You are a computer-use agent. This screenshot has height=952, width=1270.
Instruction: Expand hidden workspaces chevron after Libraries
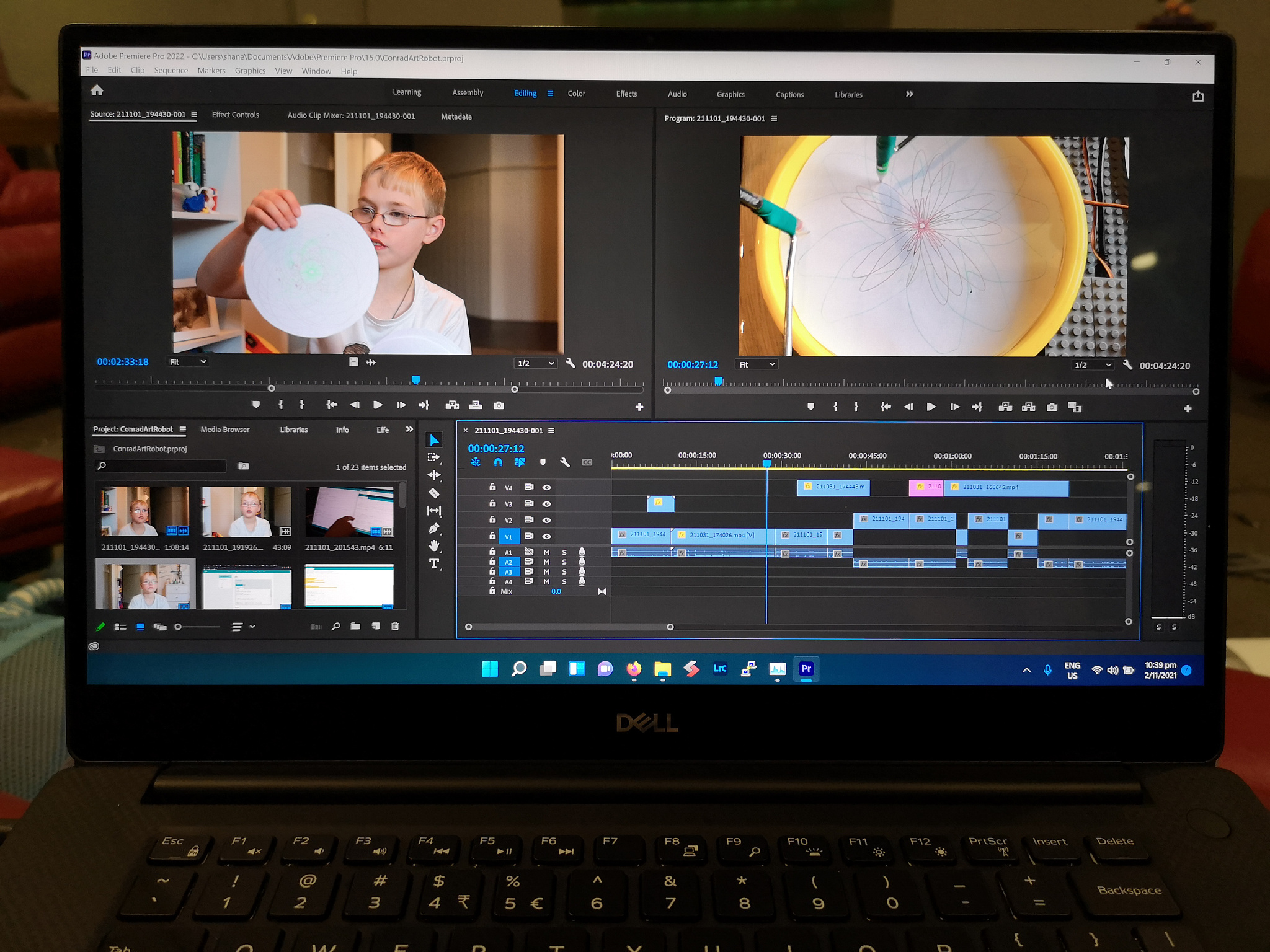pyautogui.click(x=909, y=94)
